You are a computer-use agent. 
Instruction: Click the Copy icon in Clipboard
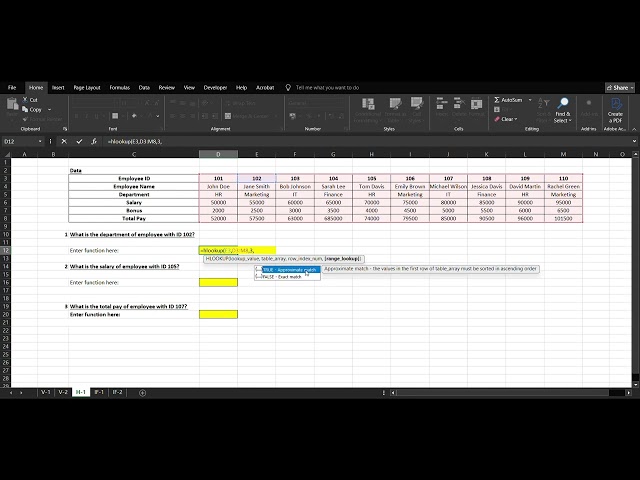coord(25,109)
